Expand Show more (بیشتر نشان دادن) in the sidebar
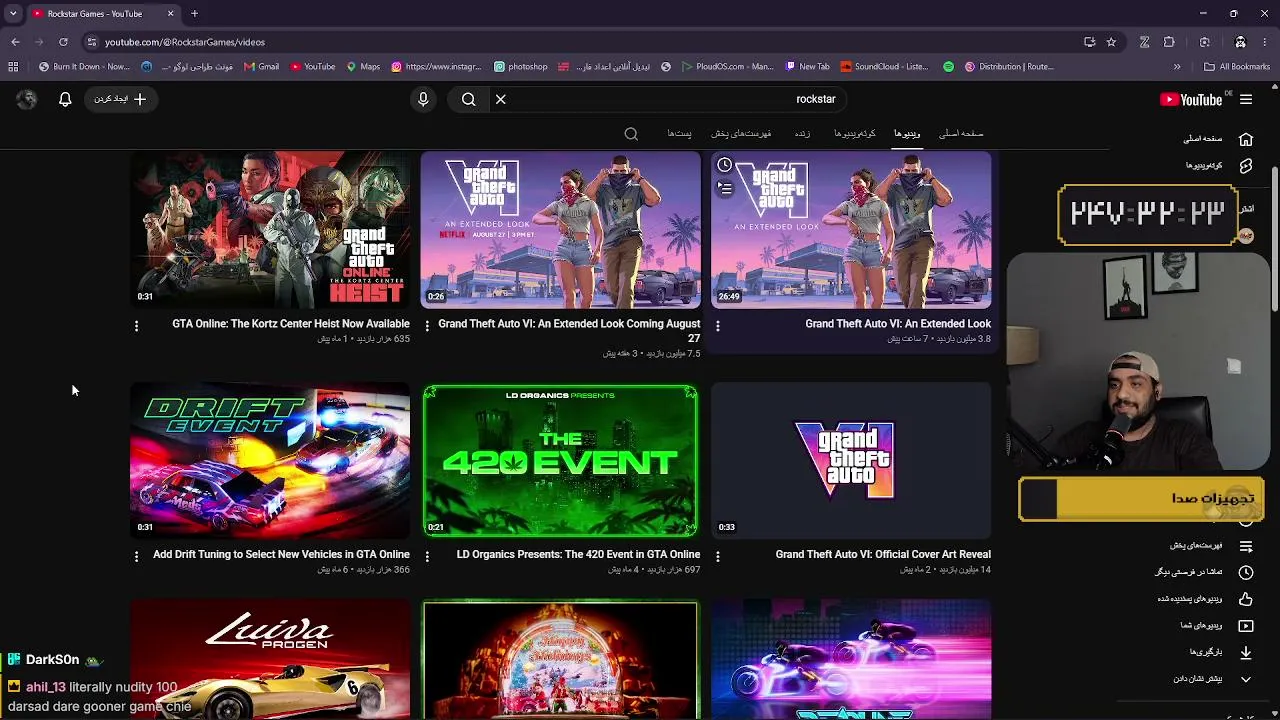The height and width of the screenshot is (720, 1280). (1212, 679)
